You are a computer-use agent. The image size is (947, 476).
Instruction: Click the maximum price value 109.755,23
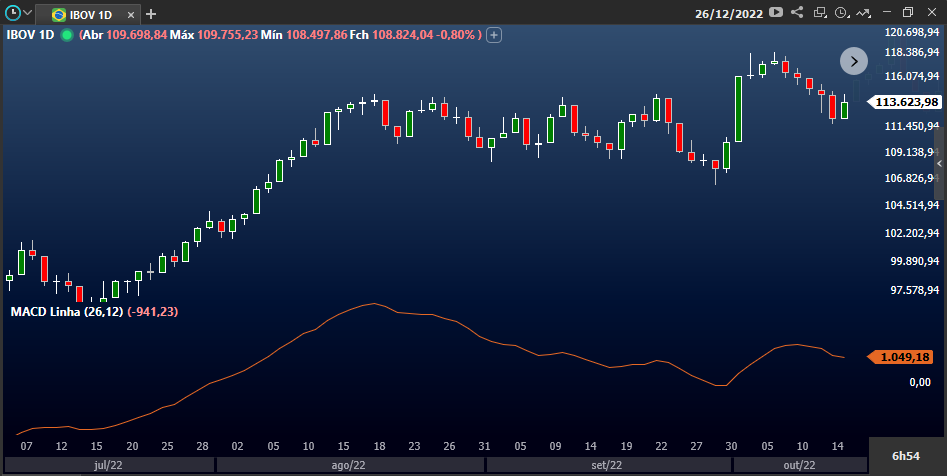(228, 34)
